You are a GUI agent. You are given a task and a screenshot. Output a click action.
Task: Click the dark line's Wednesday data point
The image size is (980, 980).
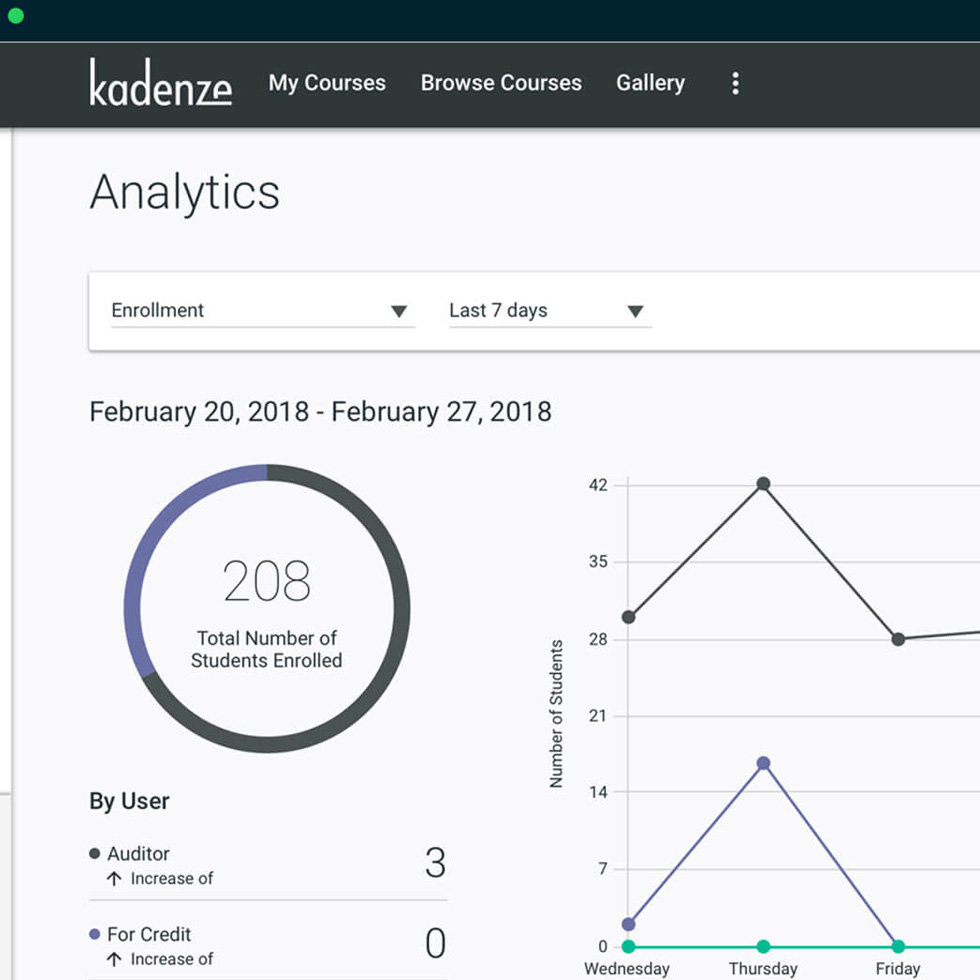pos(628,617)
